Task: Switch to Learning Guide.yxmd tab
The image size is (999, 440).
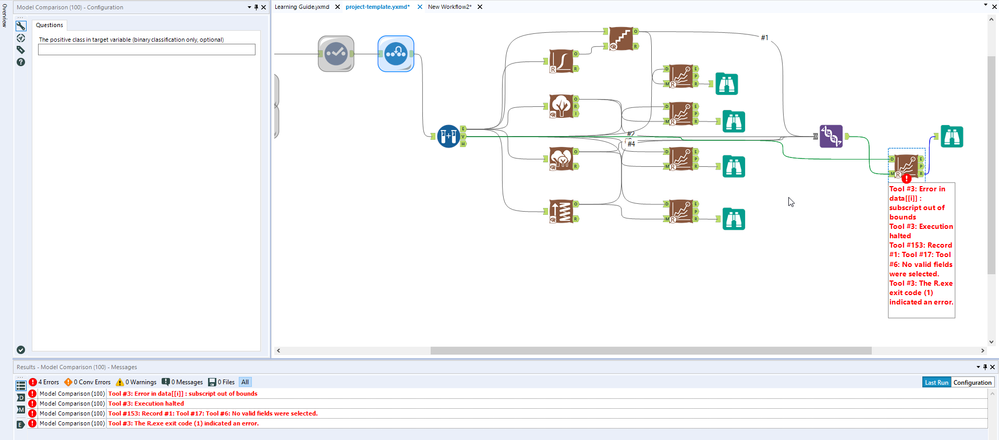Action: tap(302, 6)
